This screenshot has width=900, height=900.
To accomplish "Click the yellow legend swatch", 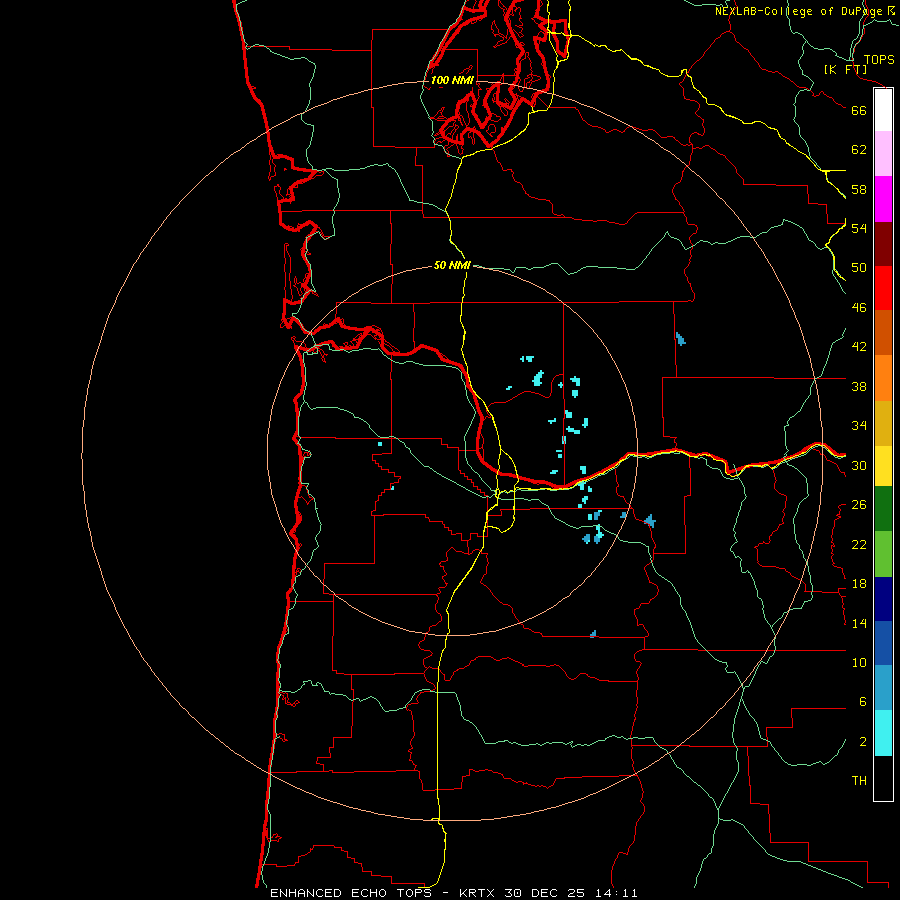I will coord(883,466).
